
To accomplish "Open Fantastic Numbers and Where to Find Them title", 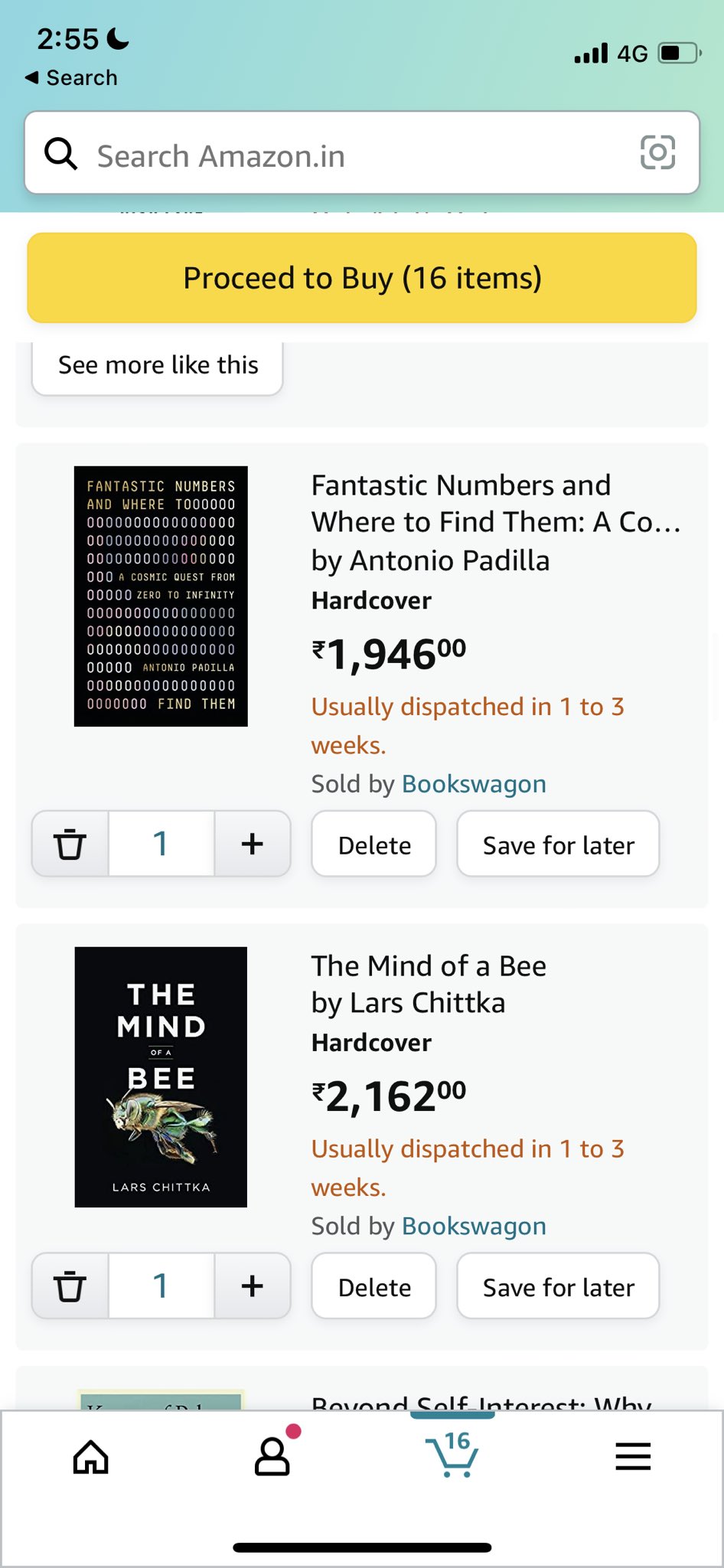I will (496, 504).
